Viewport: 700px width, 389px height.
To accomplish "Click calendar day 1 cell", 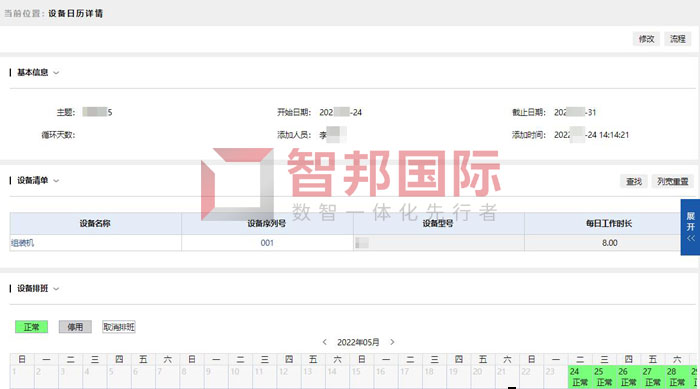I will [x=22, y=377].
